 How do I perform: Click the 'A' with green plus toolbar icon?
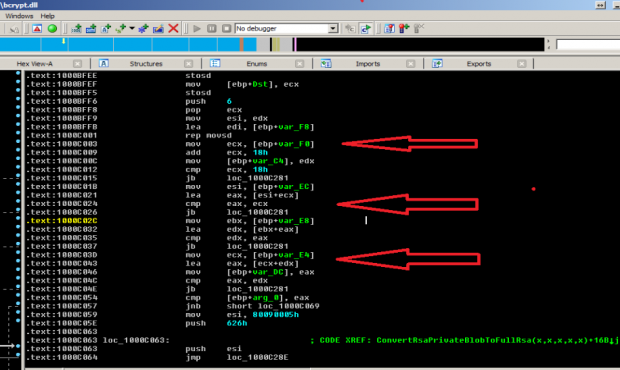click(106, 28)
